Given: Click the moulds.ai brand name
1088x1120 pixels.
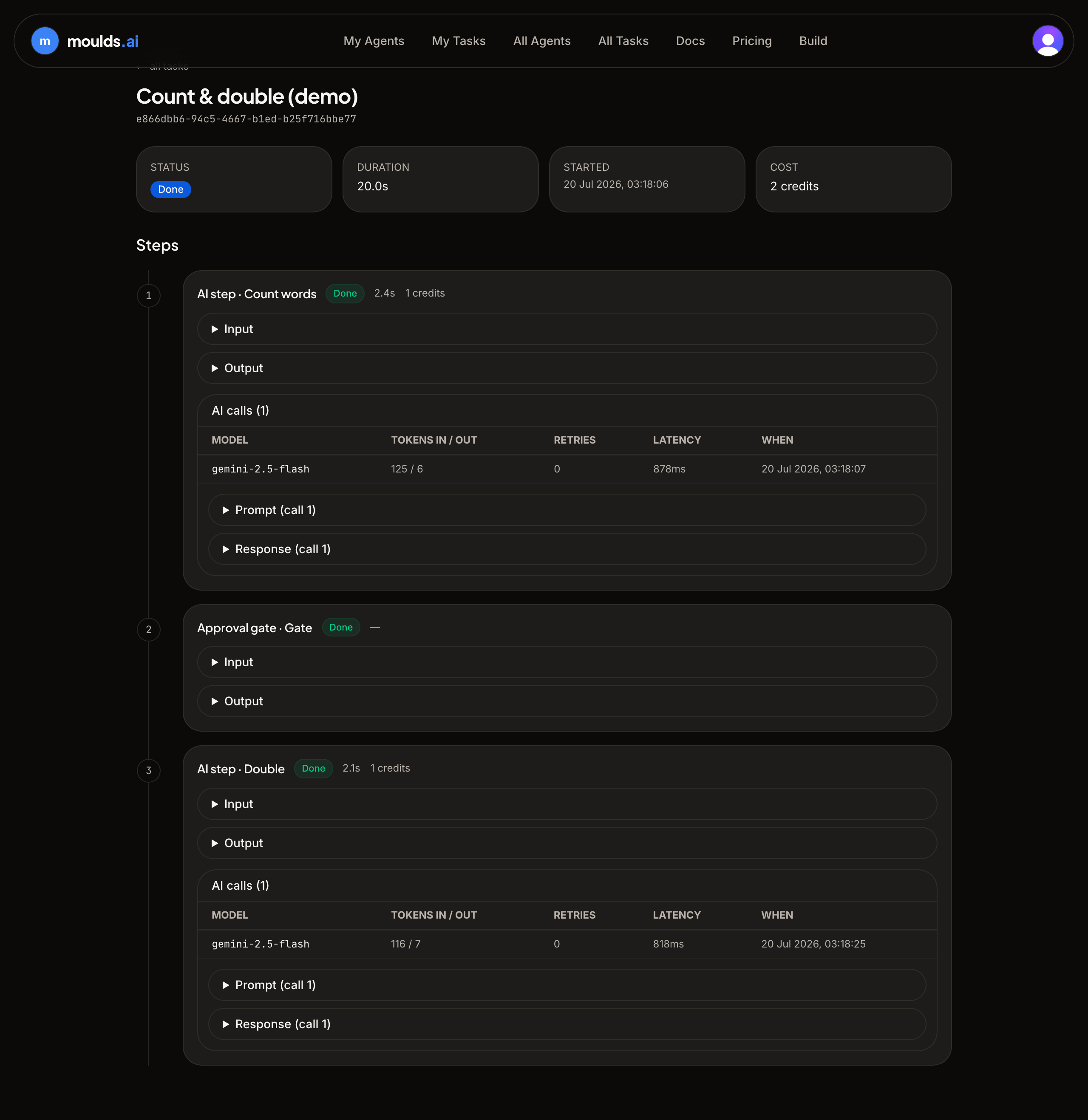Looking at the screenshot, I should (103, 41).
